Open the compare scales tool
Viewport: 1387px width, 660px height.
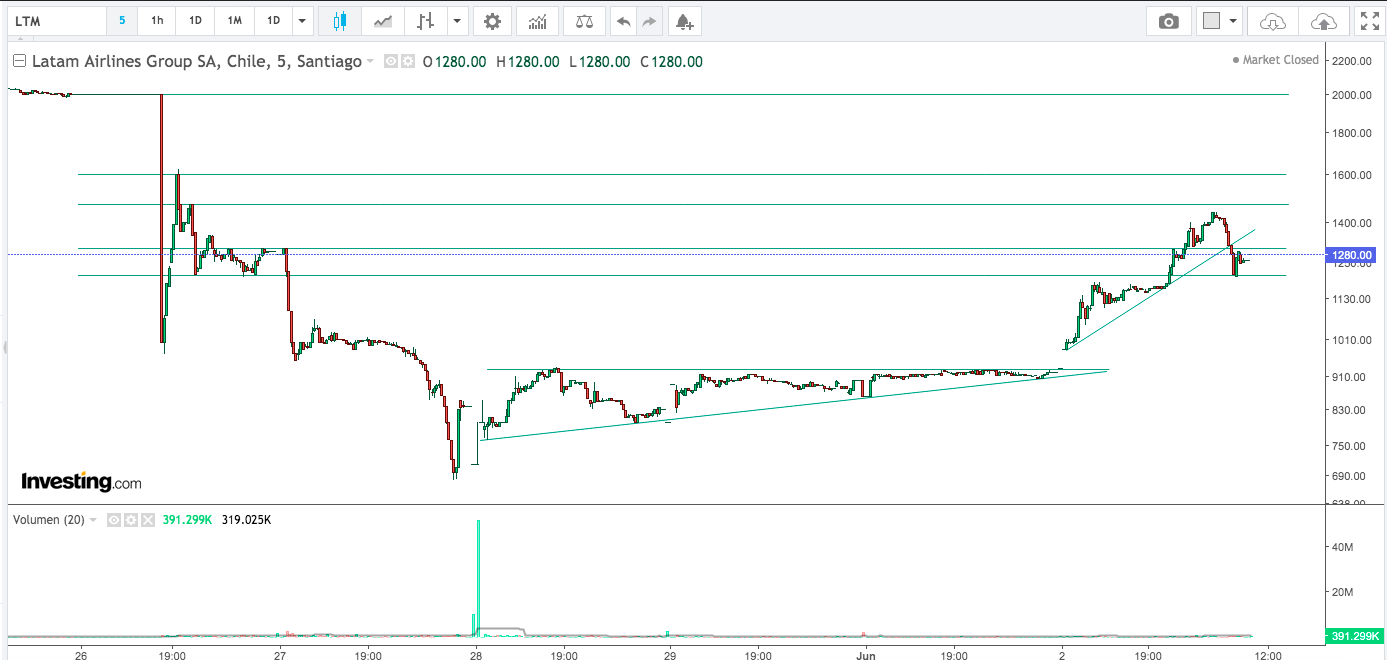(x=584, y=21)
